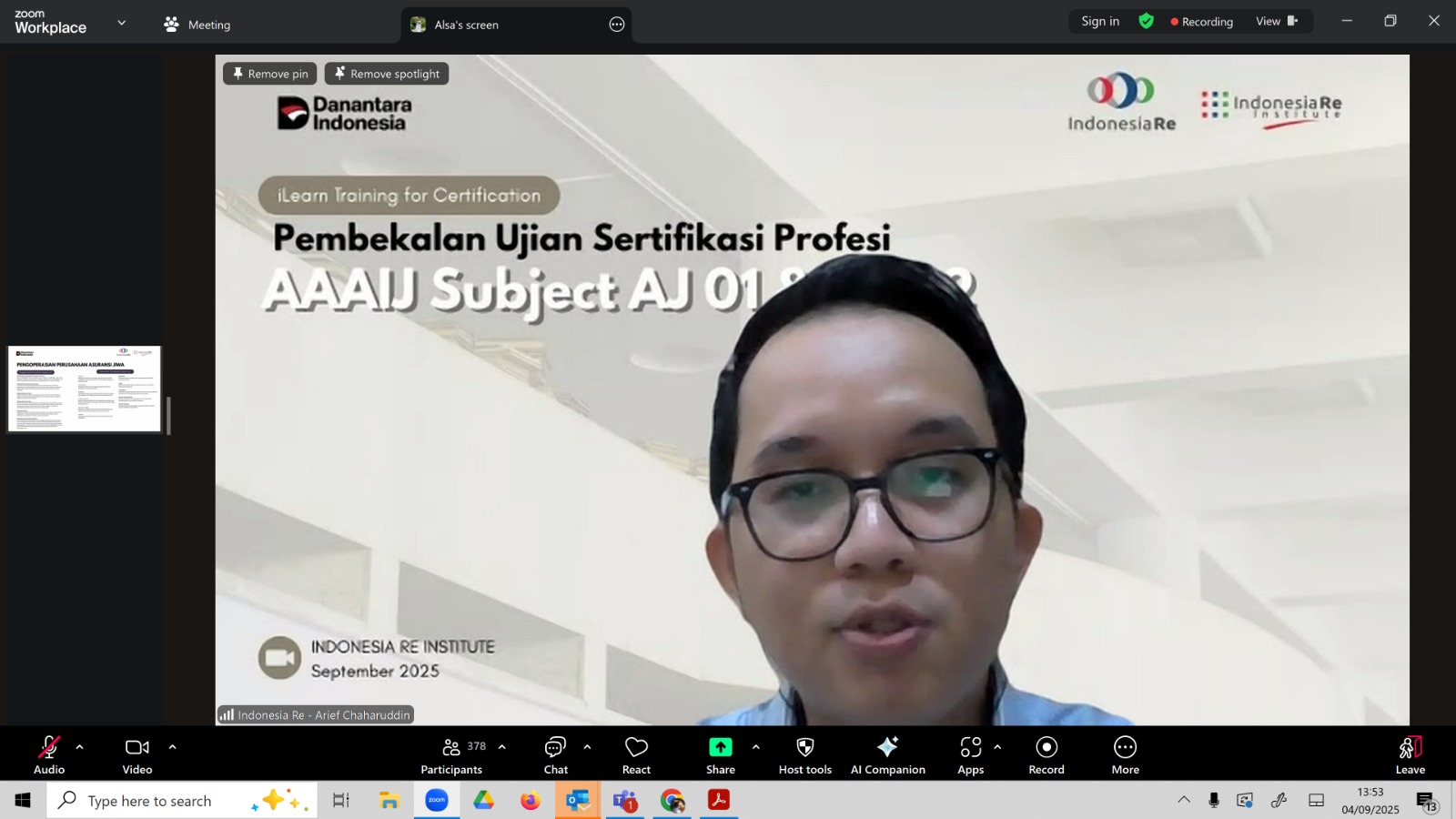Expand the video settings arrow
This screenshot has height=819, width=1456.
point(172,747)
